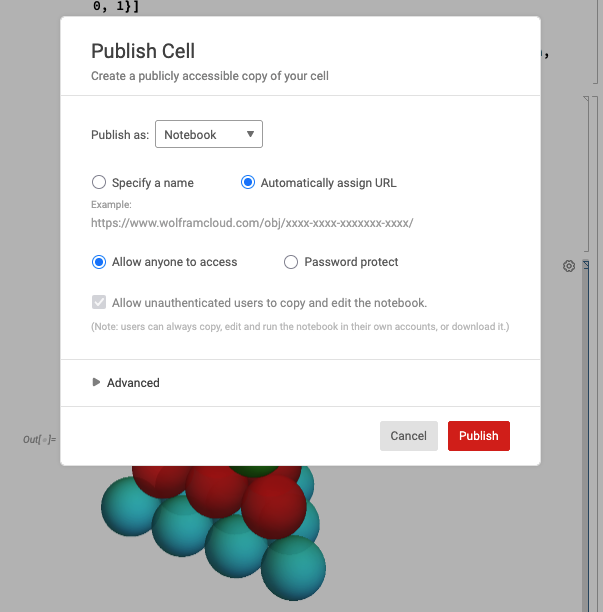Click the example wolframcloud.com URL text
The image size is (603, 612).
tap(252, 223)
